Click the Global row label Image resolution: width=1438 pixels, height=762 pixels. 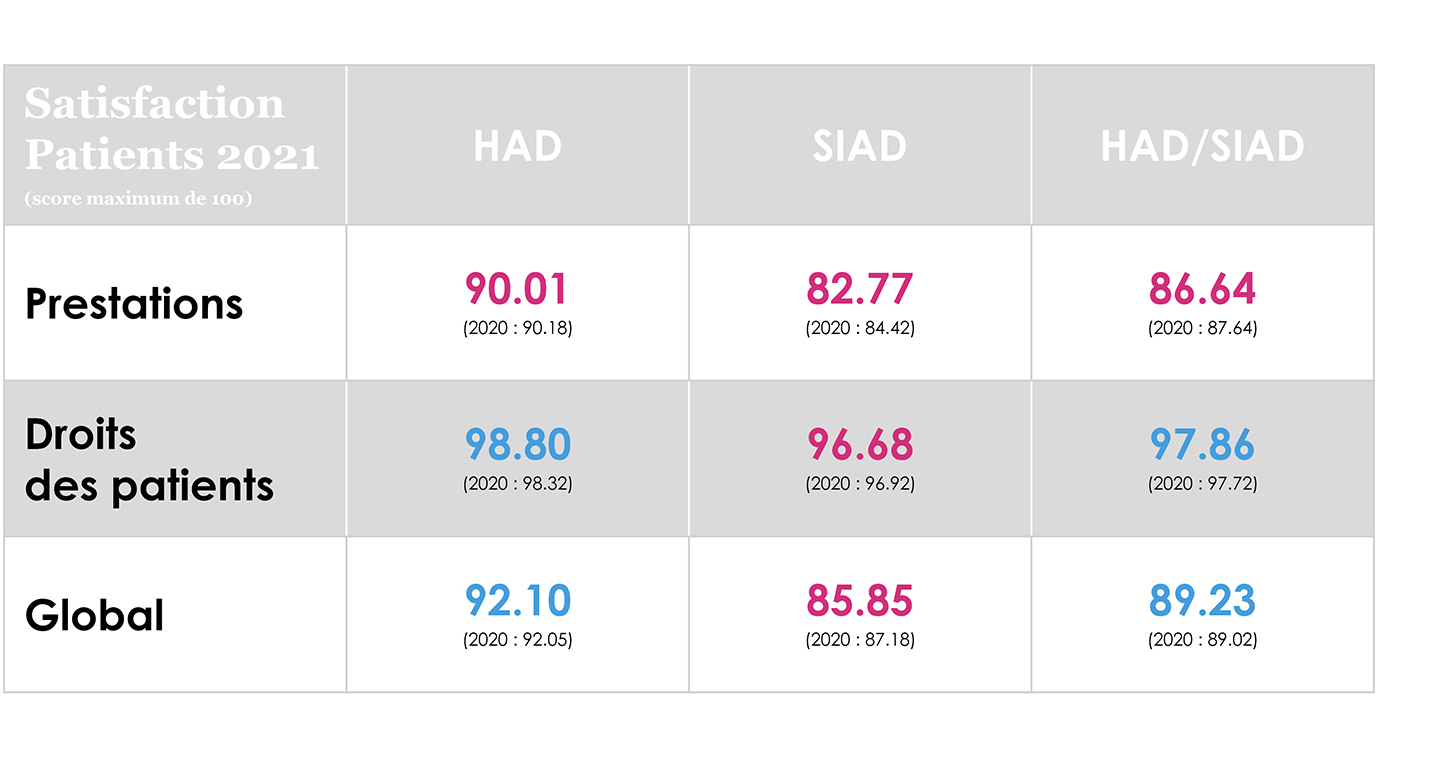pyautogui.click(x=94, y=615)
